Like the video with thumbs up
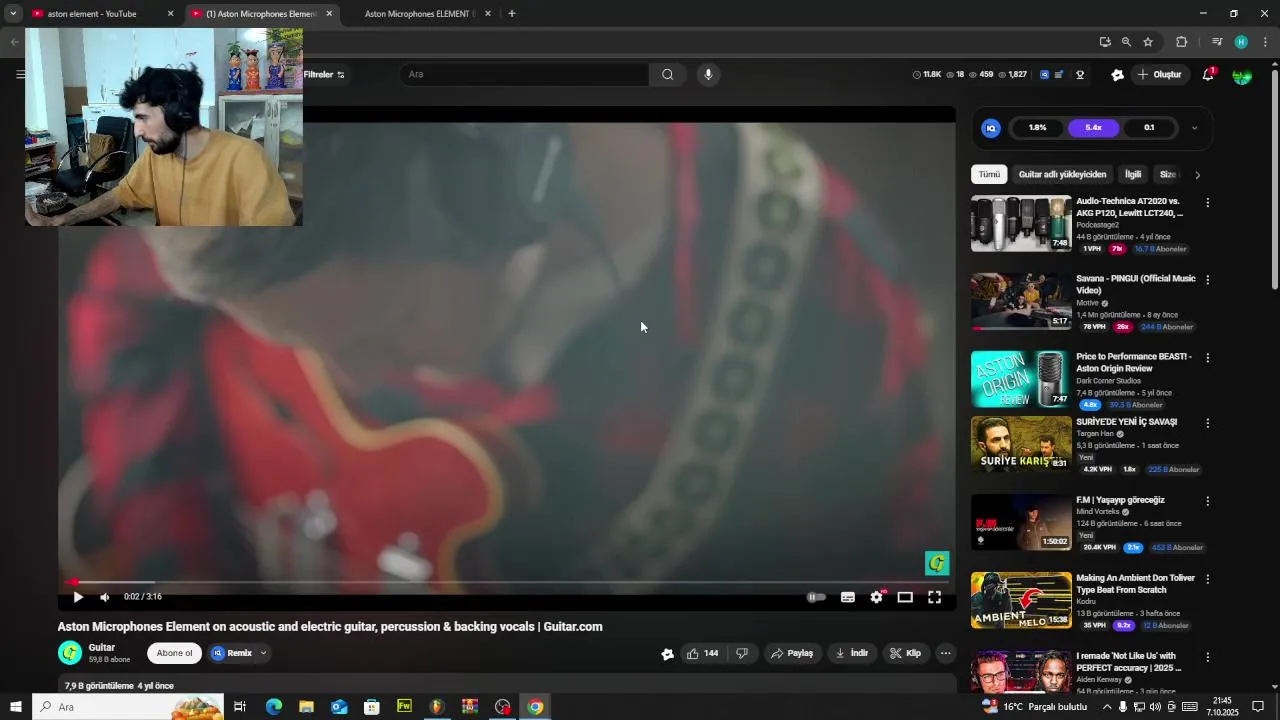This screenshot has width=1280, height=720. click(704, 653)
